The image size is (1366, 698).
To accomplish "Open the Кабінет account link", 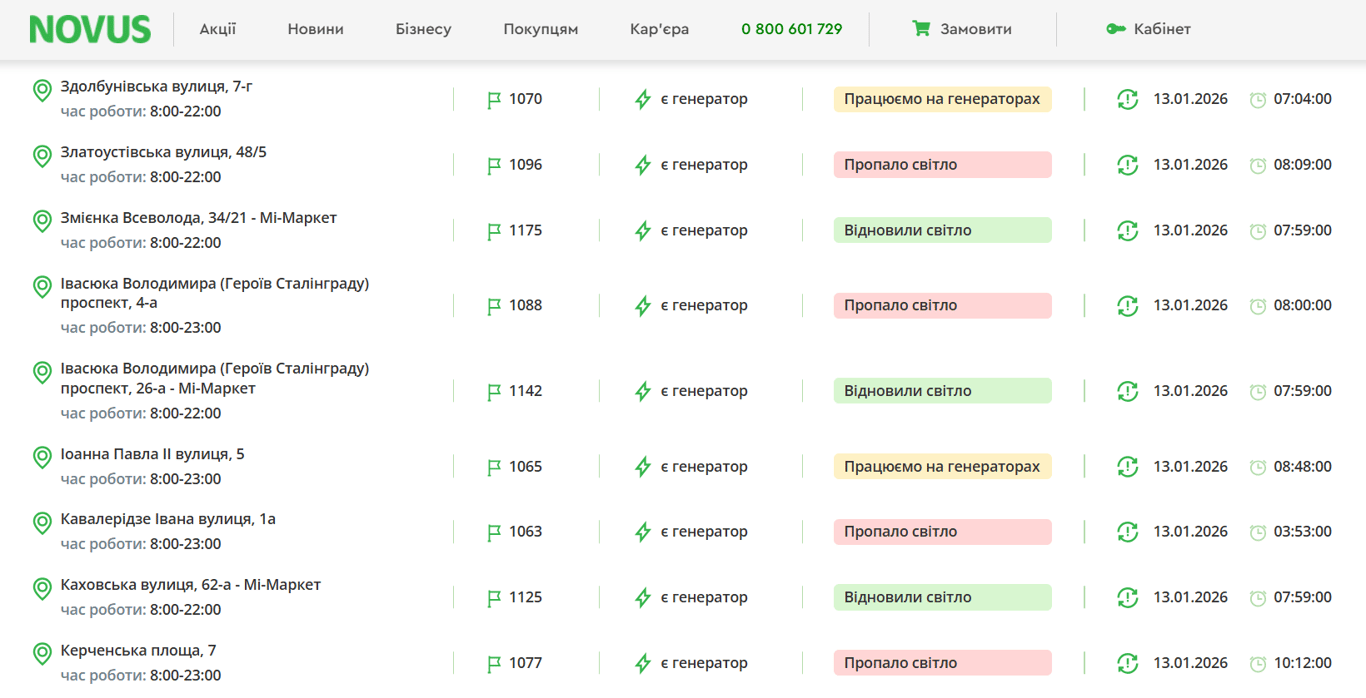I will pos(1162,29).
